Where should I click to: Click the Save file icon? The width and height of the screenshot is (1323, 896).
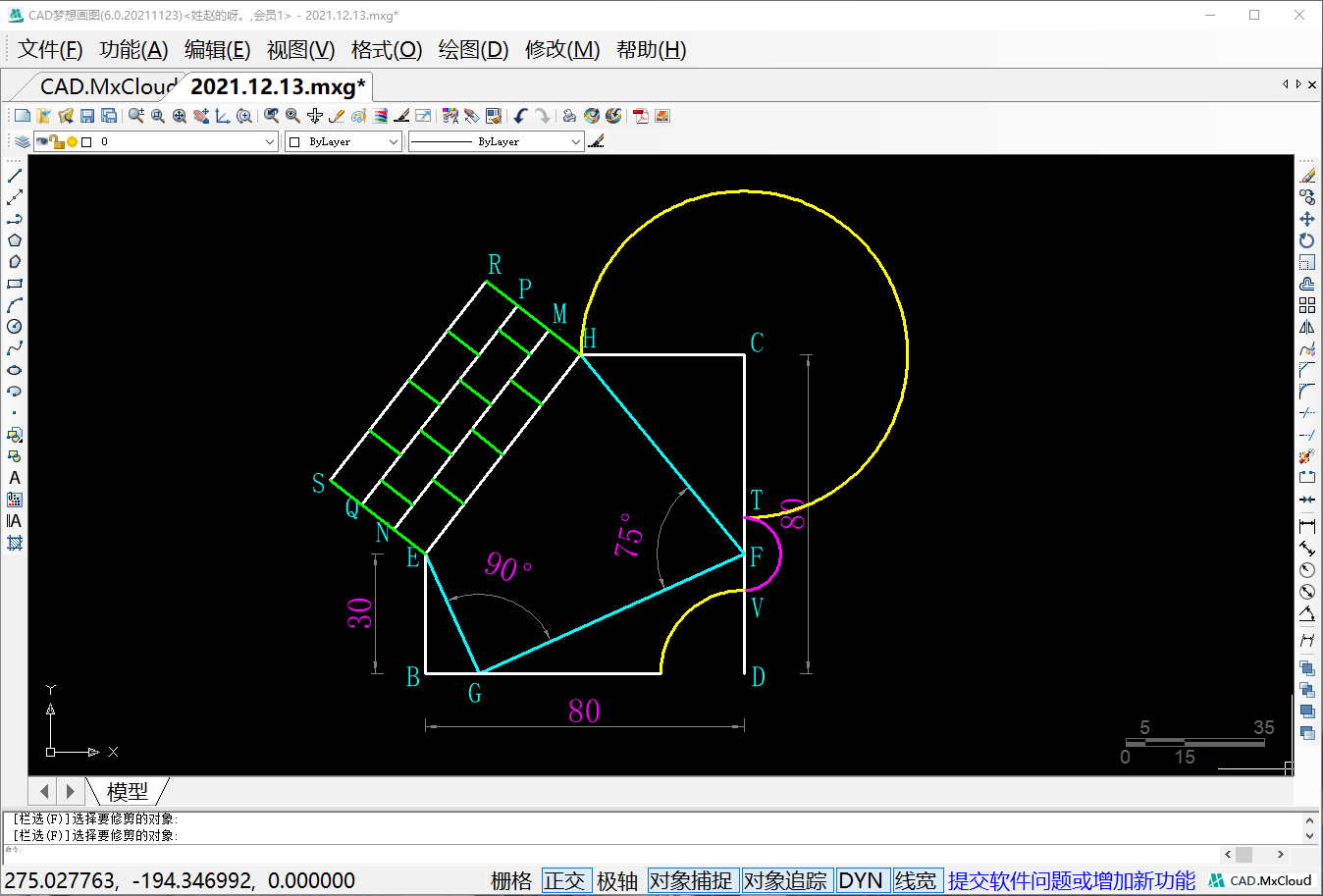[x=87, y=116]
